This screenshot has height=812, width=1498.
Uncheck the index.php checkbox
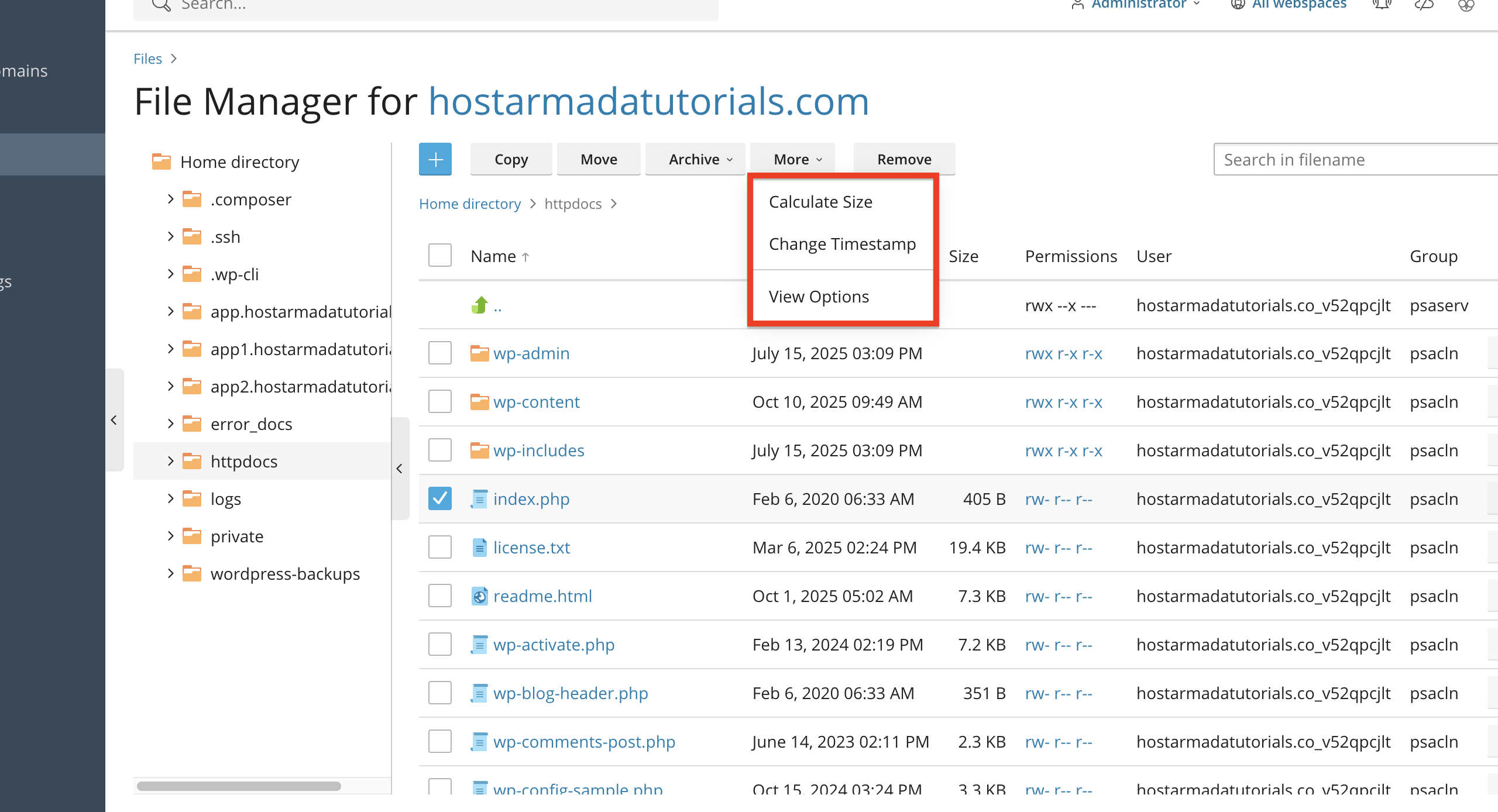point(439,498)
